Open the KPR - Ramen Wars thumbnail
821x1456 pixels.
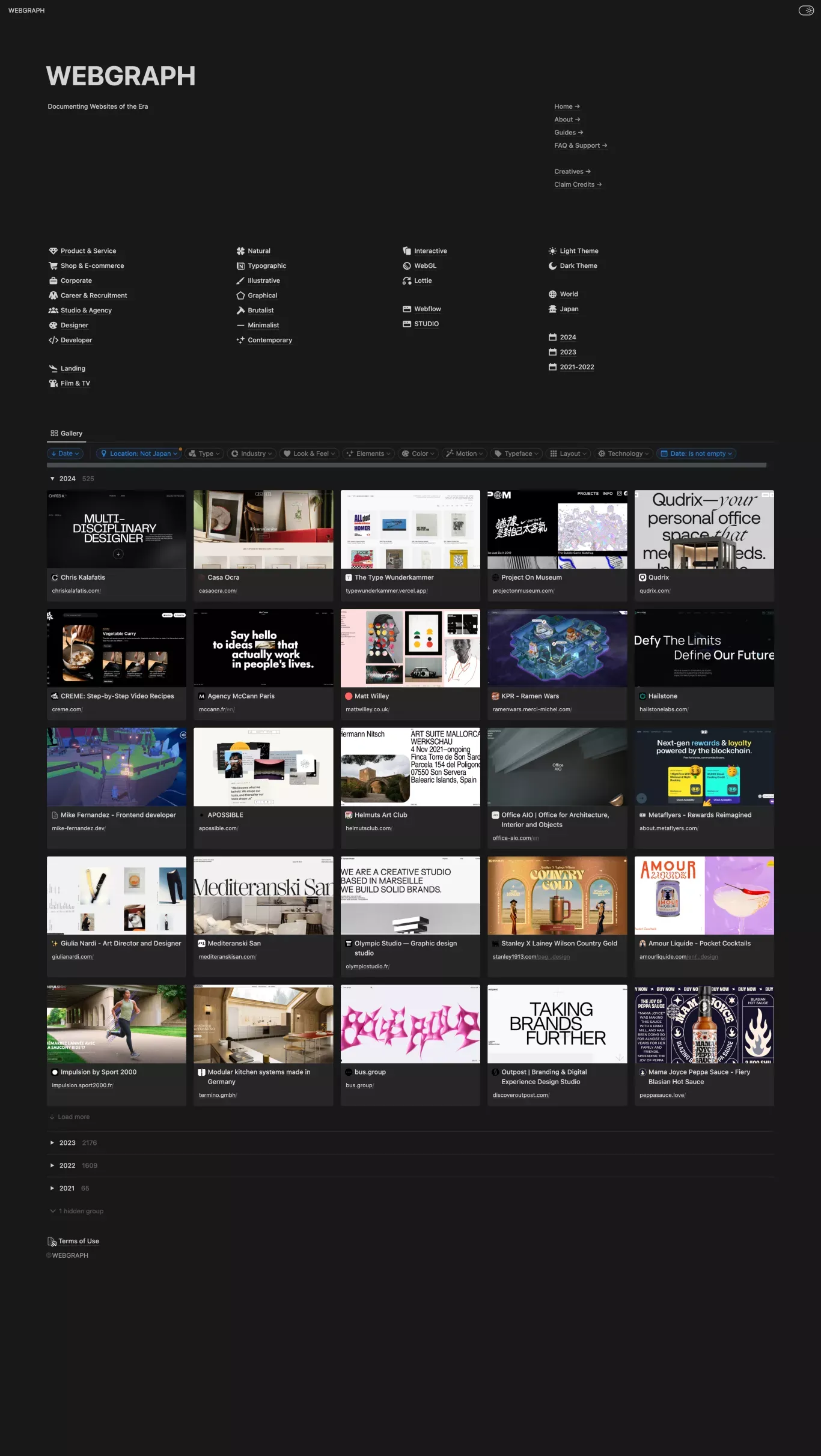point(557,648)
